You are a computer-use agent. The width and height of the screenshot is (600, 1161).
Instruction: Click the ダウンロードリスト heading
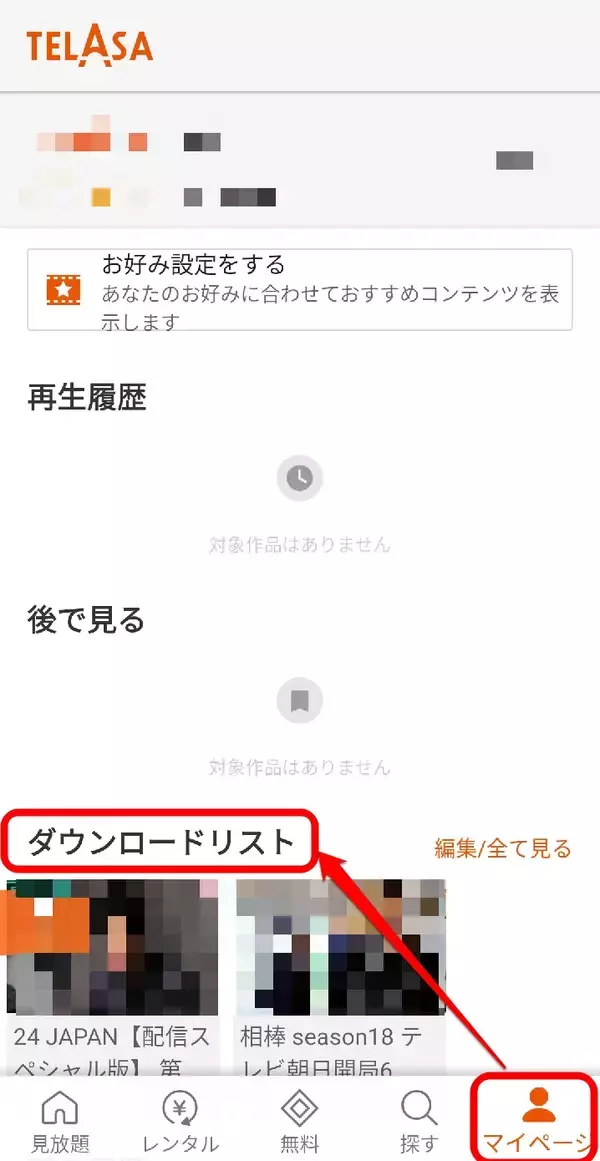(161, 842)
